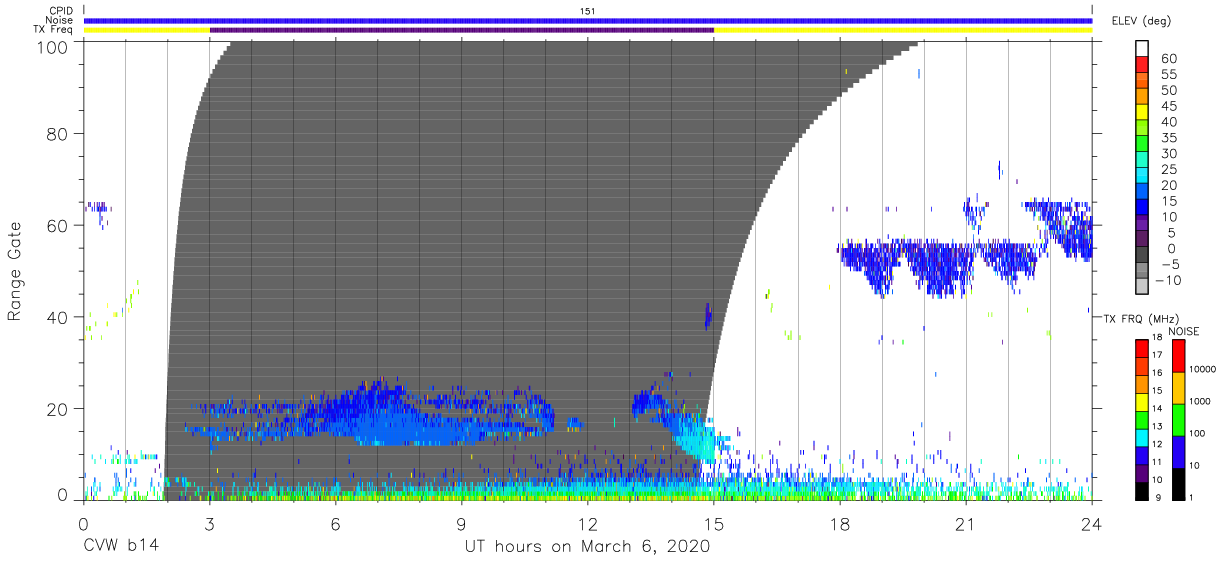Click the '6' x-axis hour tick label
Viewport: 1228px width, 567px height.
(x=336, y=523)
